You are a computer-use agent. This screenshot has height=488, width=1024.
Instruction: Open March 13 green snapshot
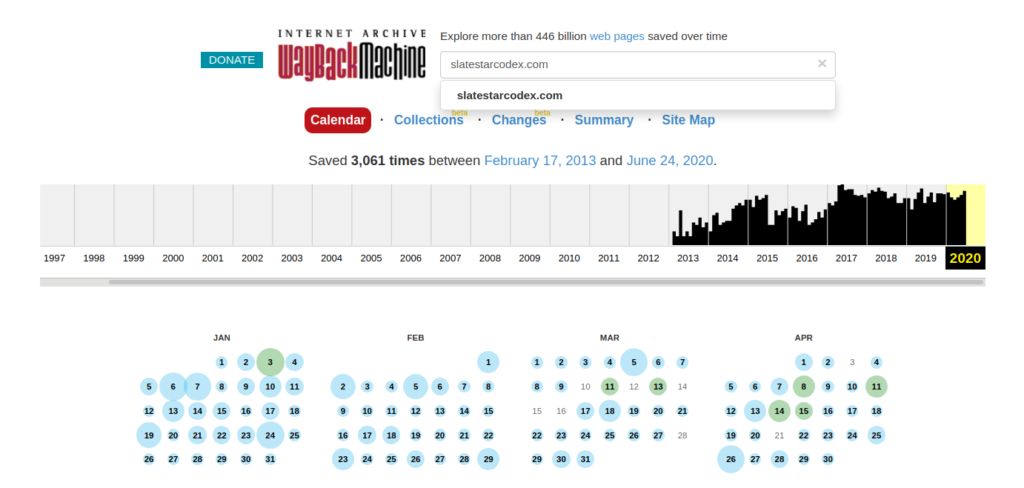658,387
